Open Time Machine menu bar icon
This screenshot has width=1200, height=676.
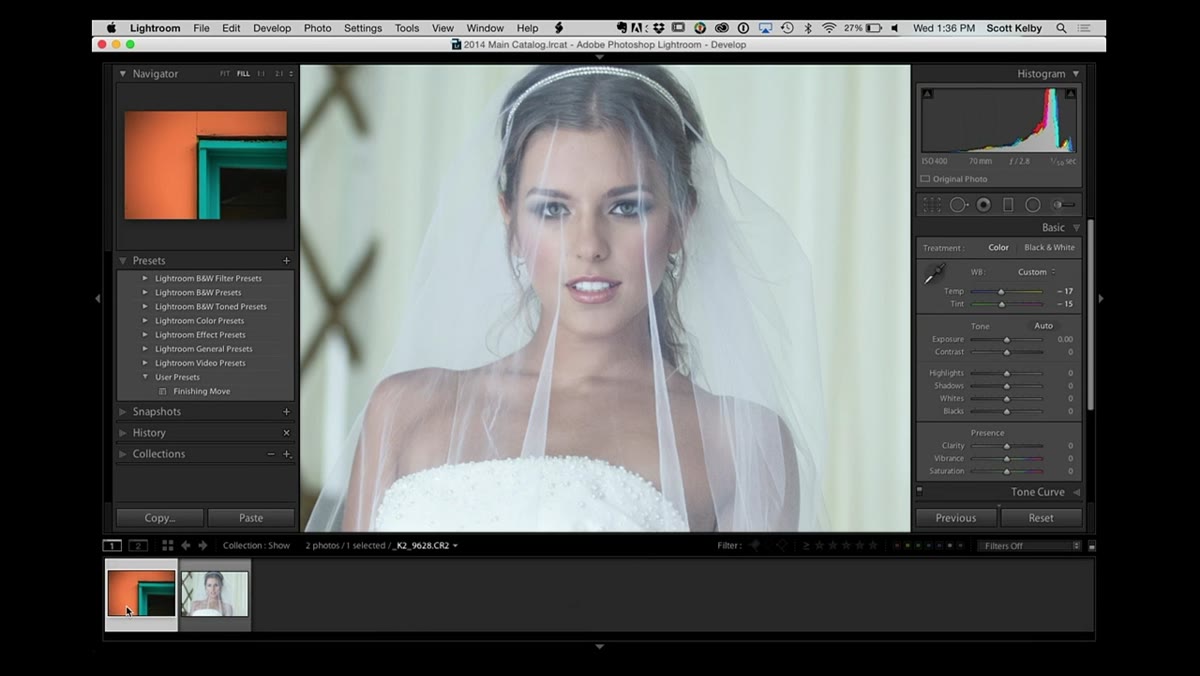pyautogui.click(x=787, y=28)
